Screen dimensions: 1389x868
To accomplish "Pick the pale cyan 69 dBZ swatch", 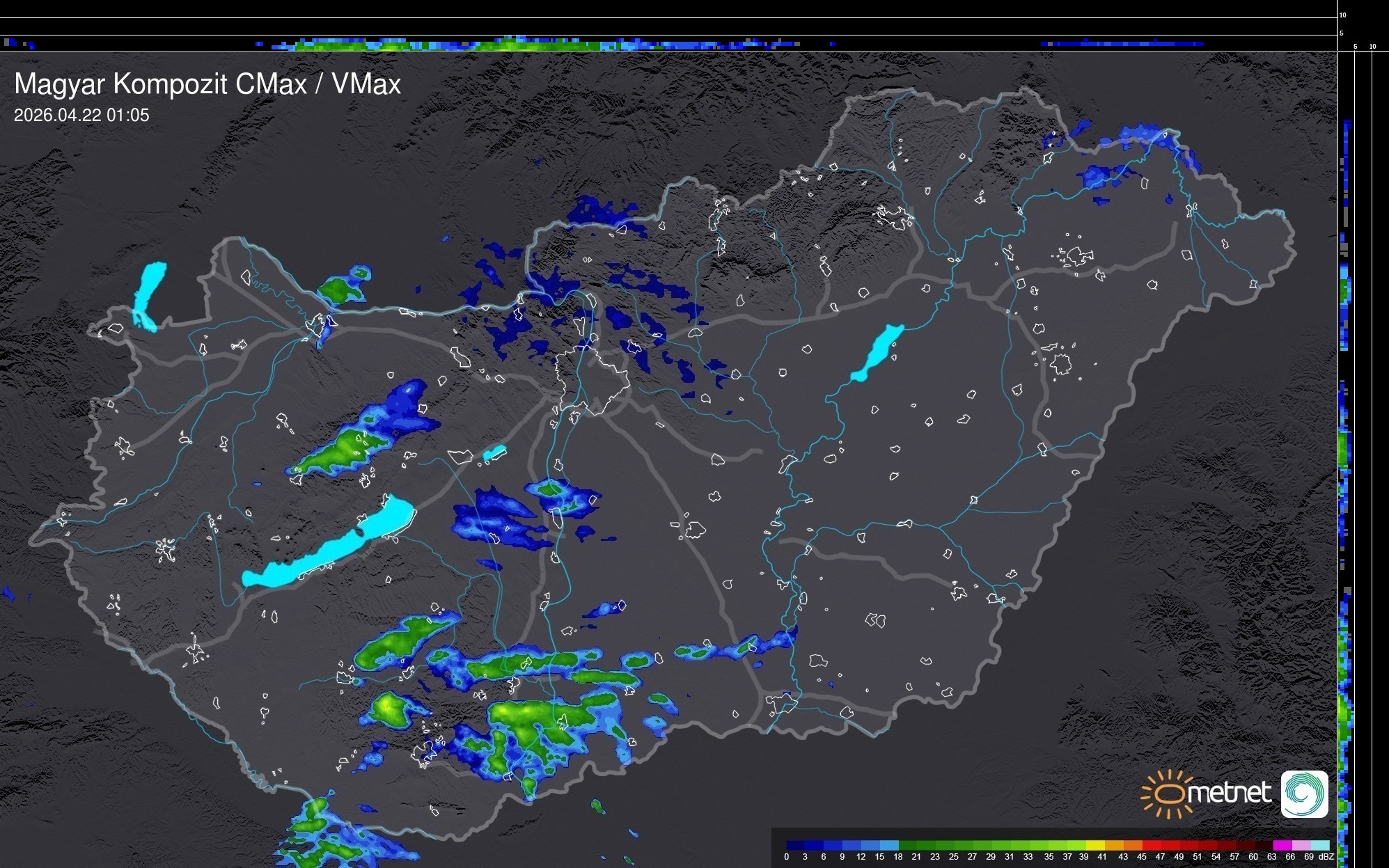I will [x=1320, y=845].
